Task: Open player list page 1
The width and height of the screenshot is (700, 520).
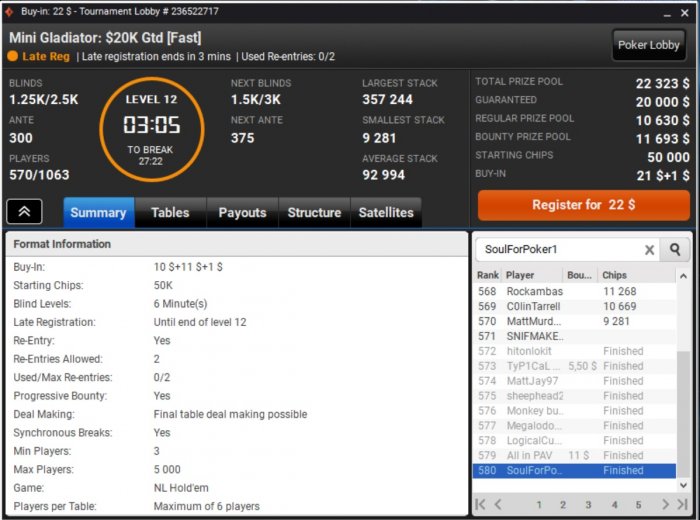Action: pyautogui.click(x=539, y=505)
